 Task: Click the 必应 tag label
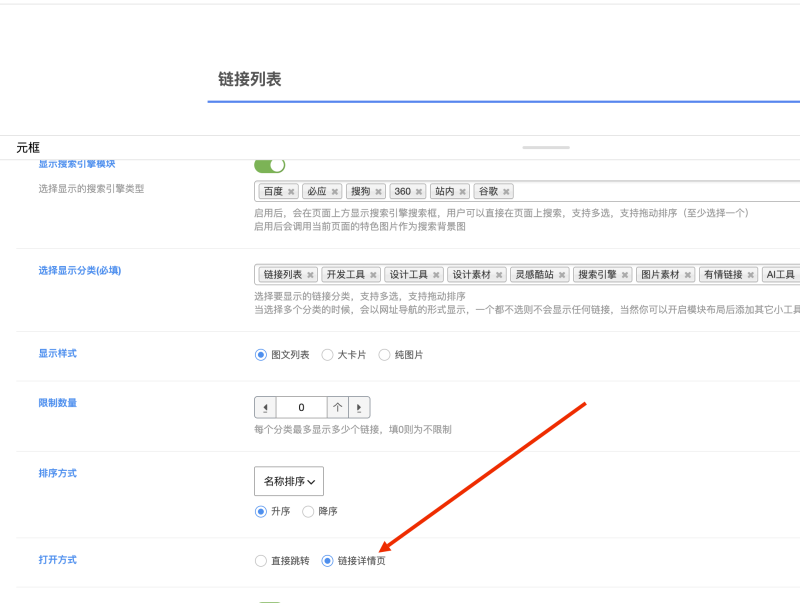(x=317, y=191)
